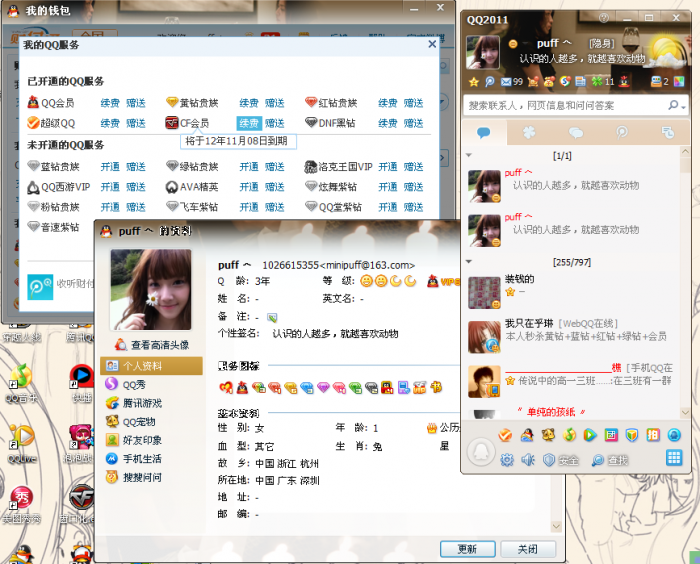Viewport: 700px width, 564px height.
Task: Collapse the [255/797] contact group
Action: (x=469, y=262)
